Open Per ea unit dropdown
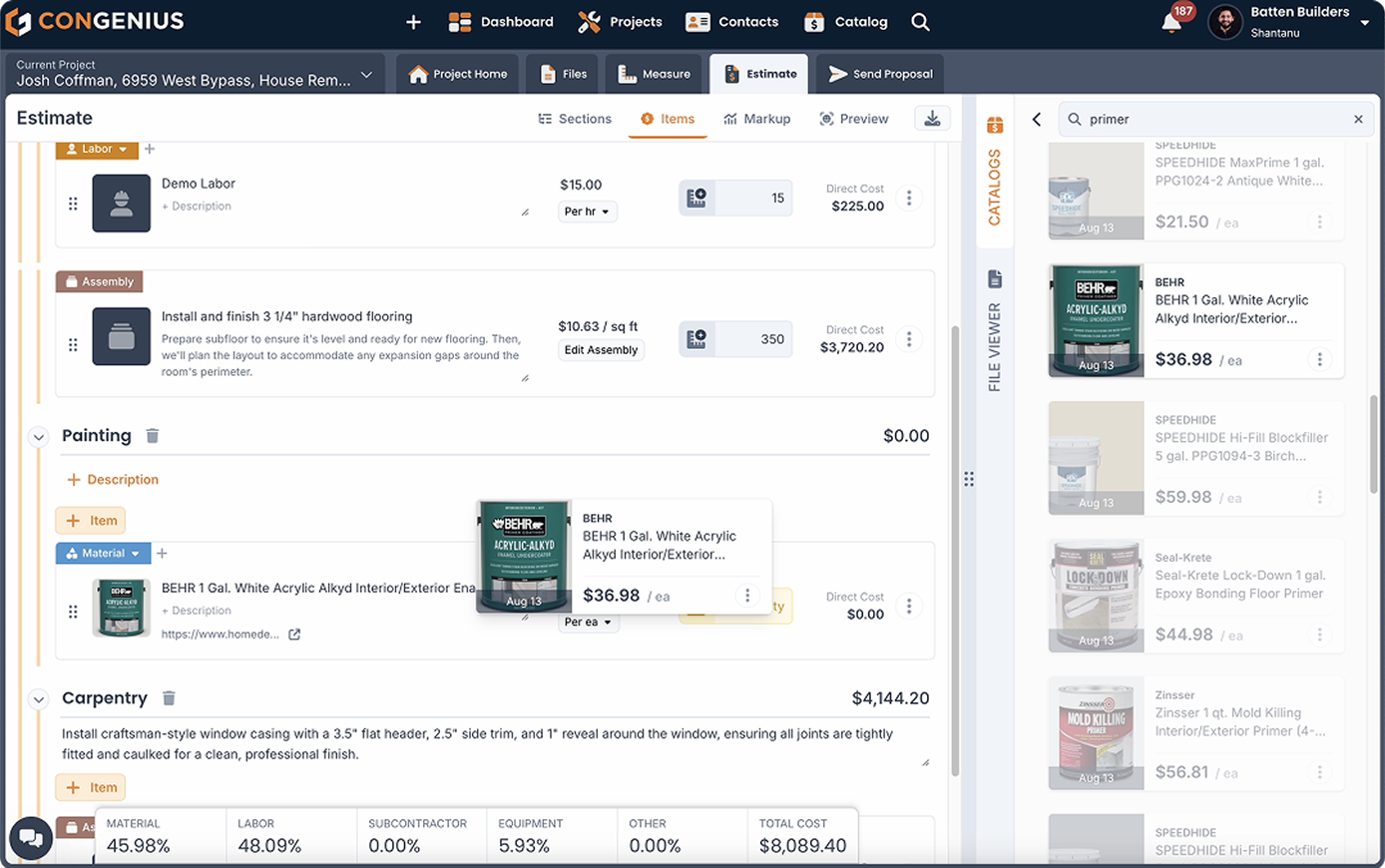The image size is (1385, 868). click(589, 623)
